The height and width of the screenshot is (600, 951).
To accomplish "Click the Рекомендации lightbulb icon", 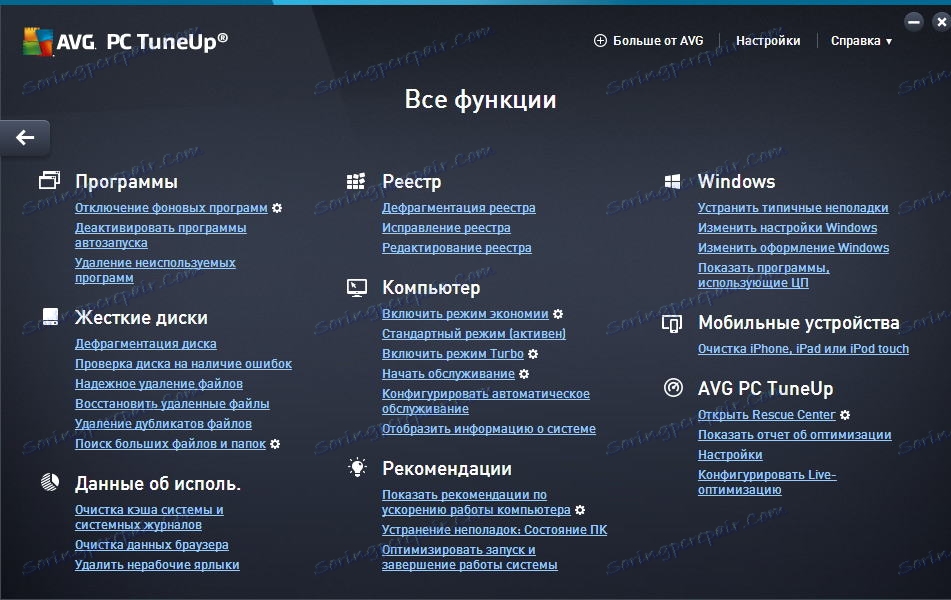I will coord(357,467).
